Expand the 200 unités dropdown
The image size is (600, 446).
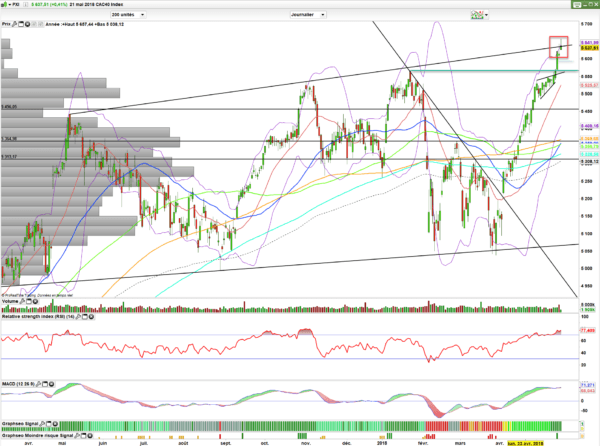(x=128, y=15)
